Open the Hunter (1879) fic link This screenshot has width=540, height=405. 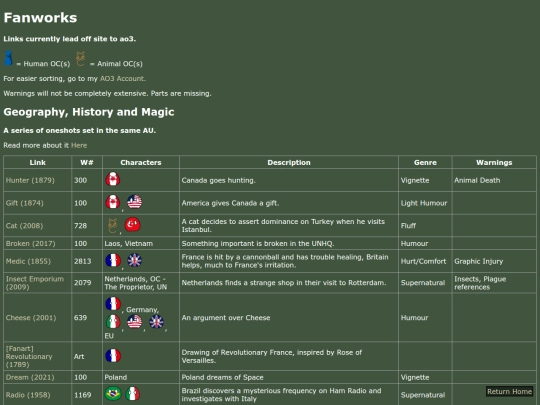pyautogui.click(x=30, y=180)
